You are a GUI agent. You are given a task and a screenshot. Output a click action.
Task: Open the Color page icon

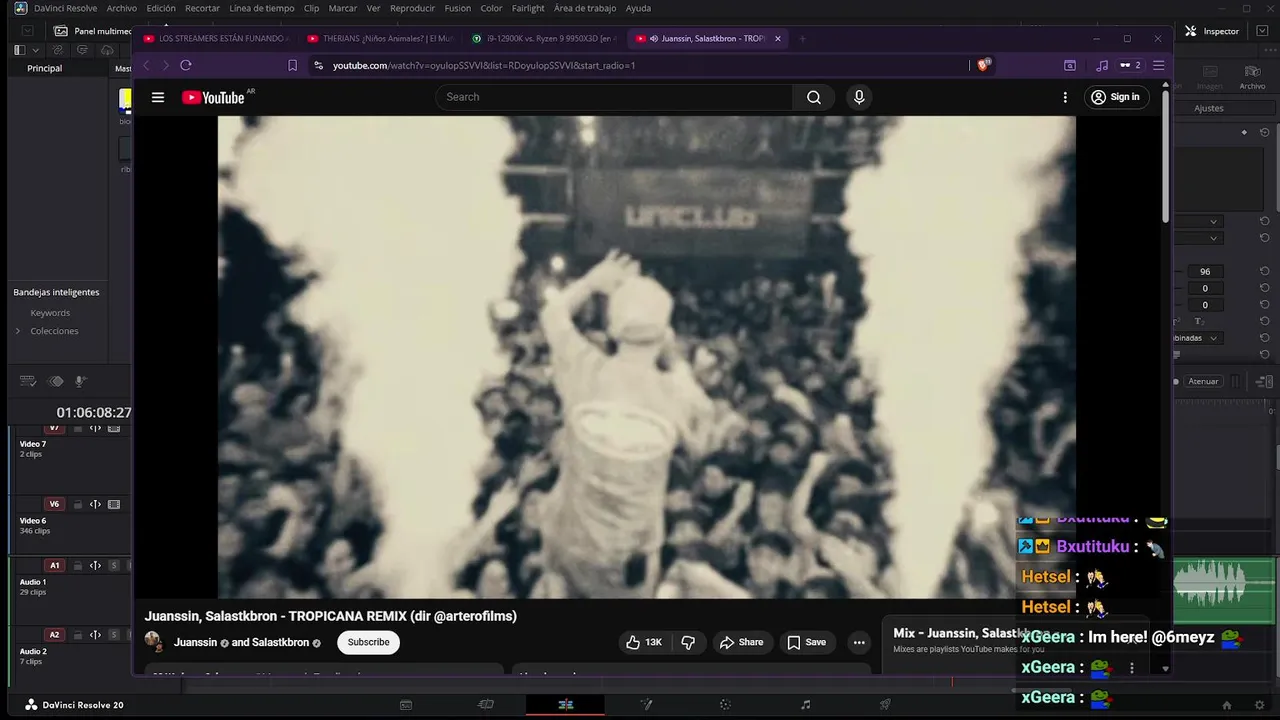(x=725, y=705)
